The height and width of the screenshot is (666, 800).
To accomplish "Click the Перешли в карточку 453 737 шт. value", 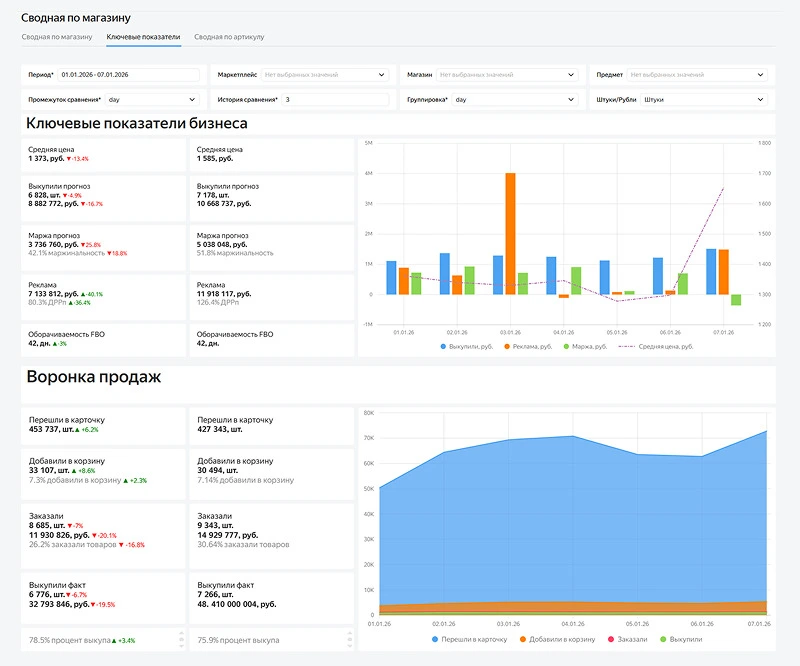I will (x=52, y=429).
